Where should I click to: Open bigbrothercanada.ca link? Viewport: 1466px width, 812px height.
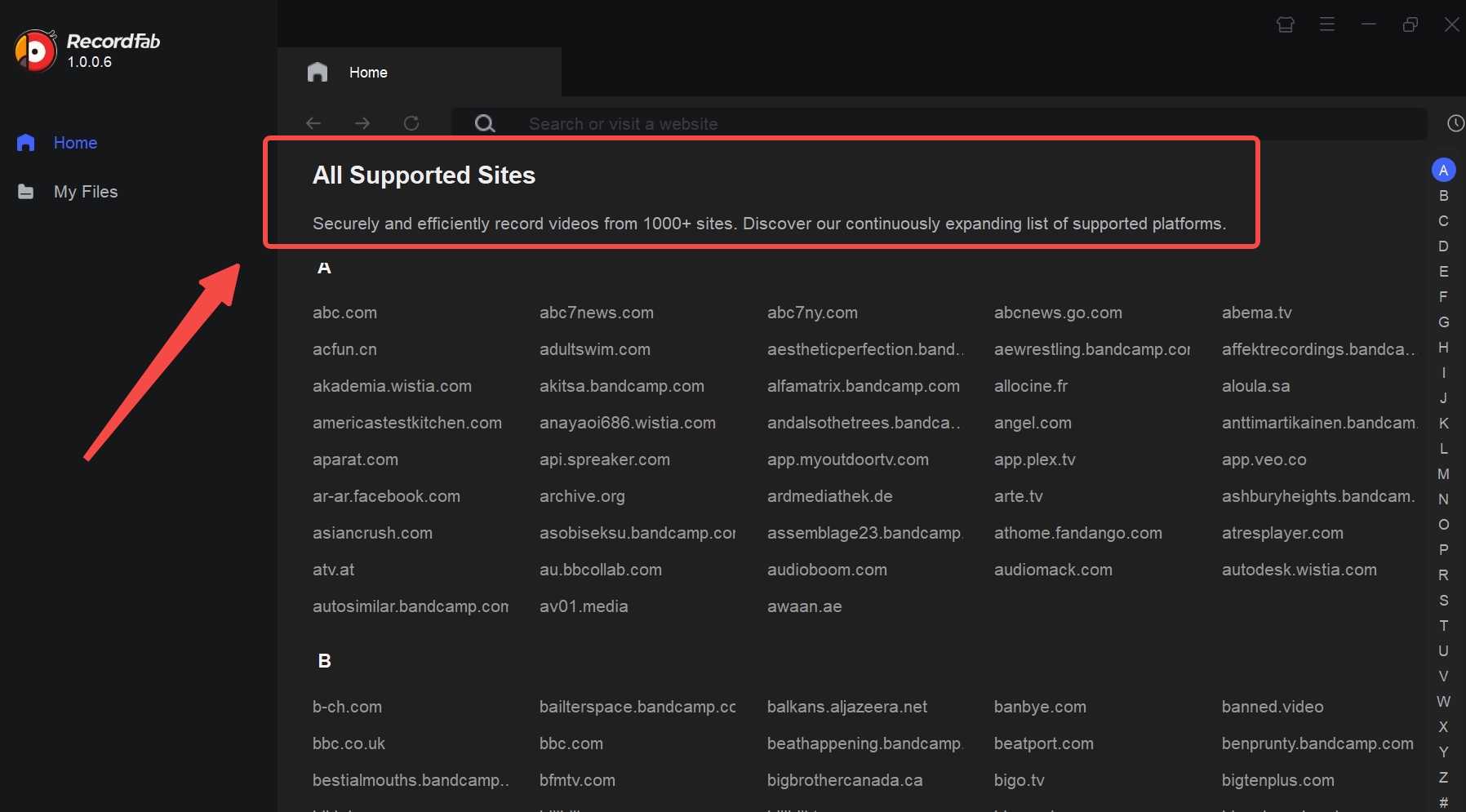pyautogui.click(x=845, y=780)
